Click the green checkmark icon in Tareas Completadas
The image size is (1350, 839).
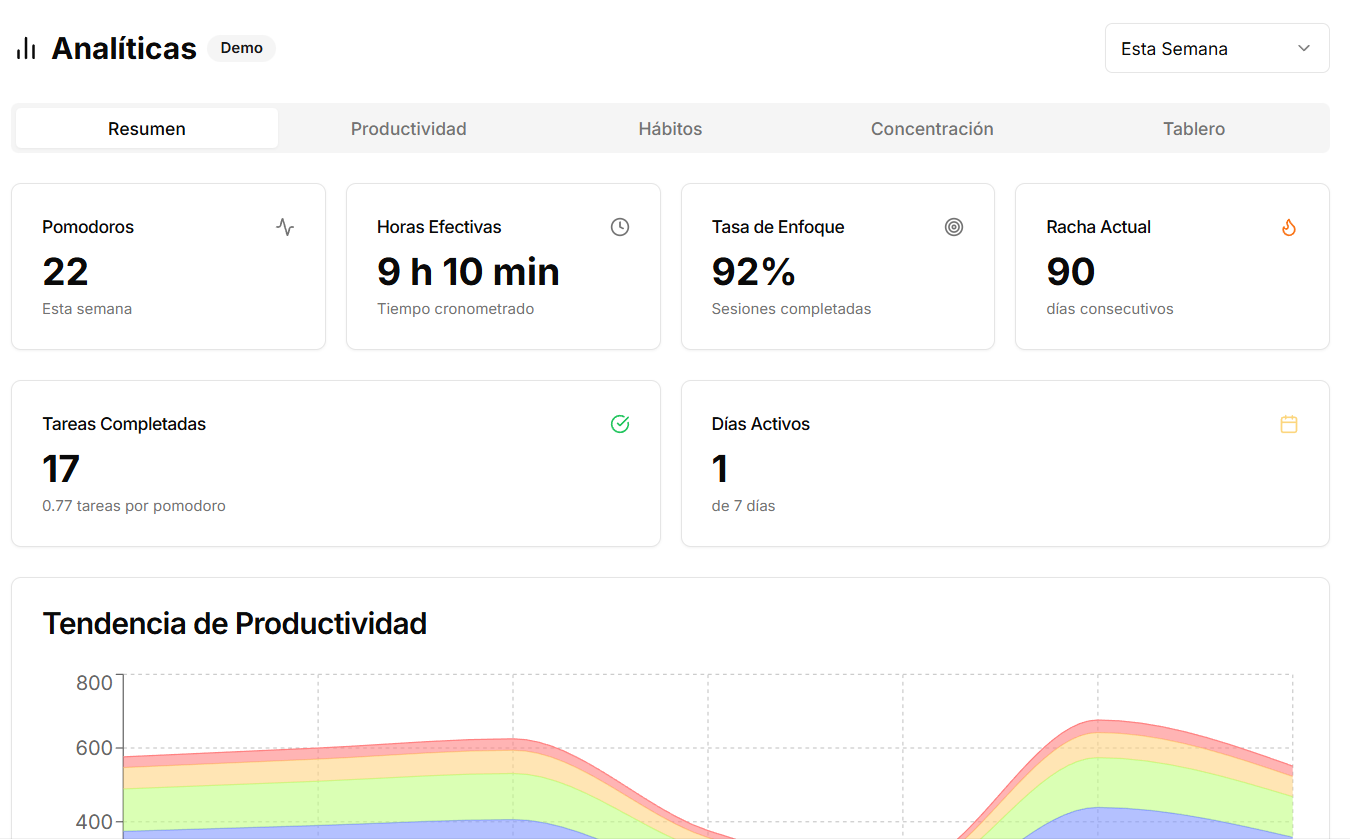click(620, 424)
